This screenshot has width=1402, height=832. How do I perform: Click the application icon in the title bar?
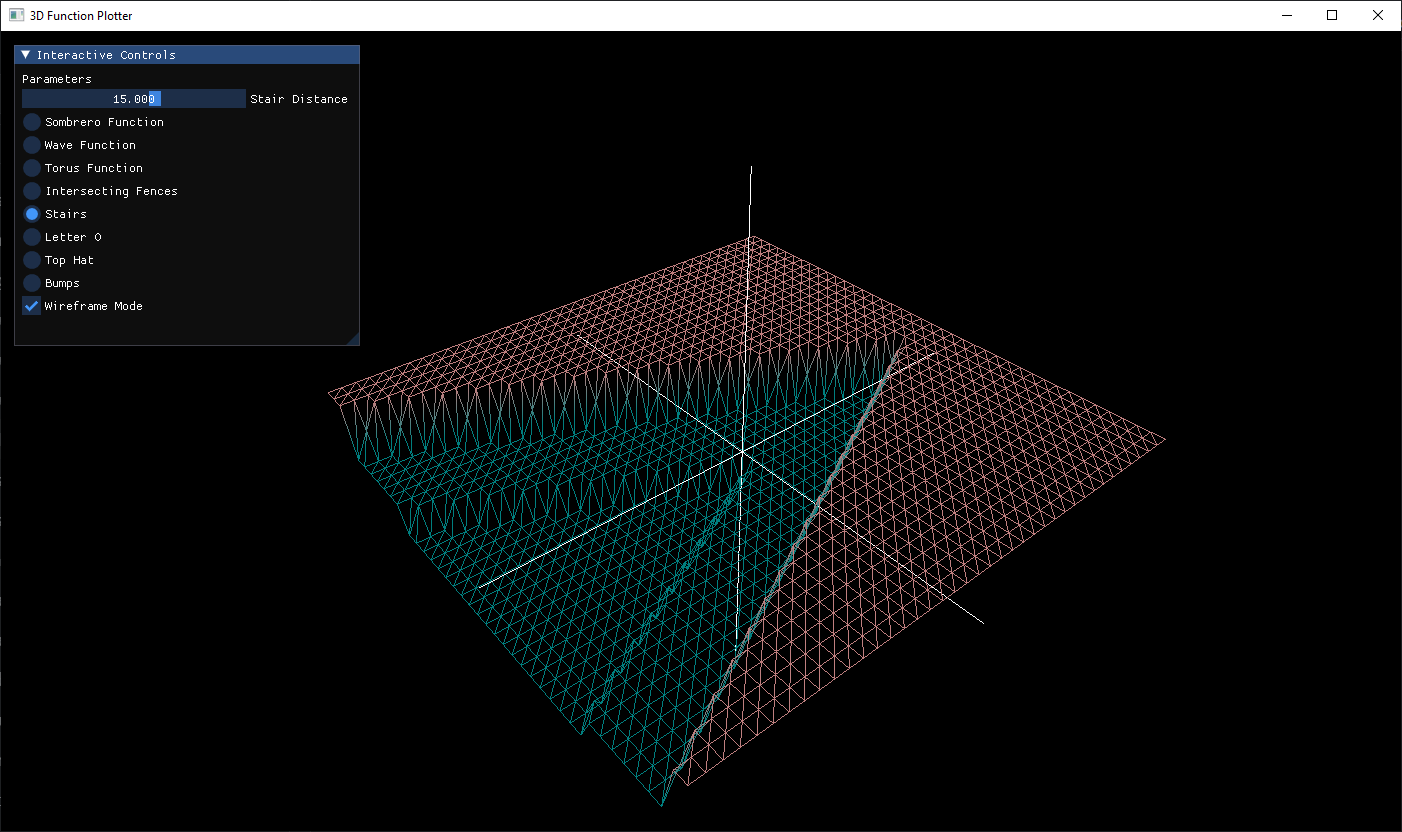coord(16,15)
